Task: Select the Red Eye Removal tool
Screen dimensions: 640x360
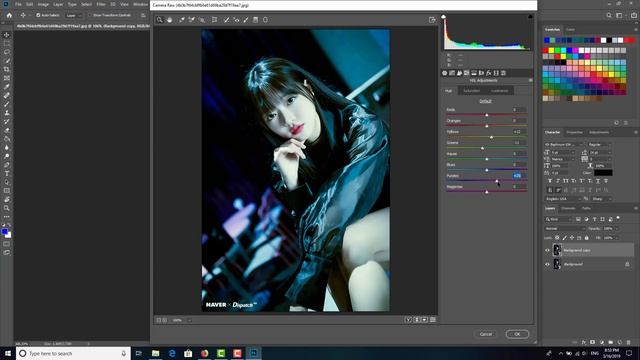Action: pos(236,20)
